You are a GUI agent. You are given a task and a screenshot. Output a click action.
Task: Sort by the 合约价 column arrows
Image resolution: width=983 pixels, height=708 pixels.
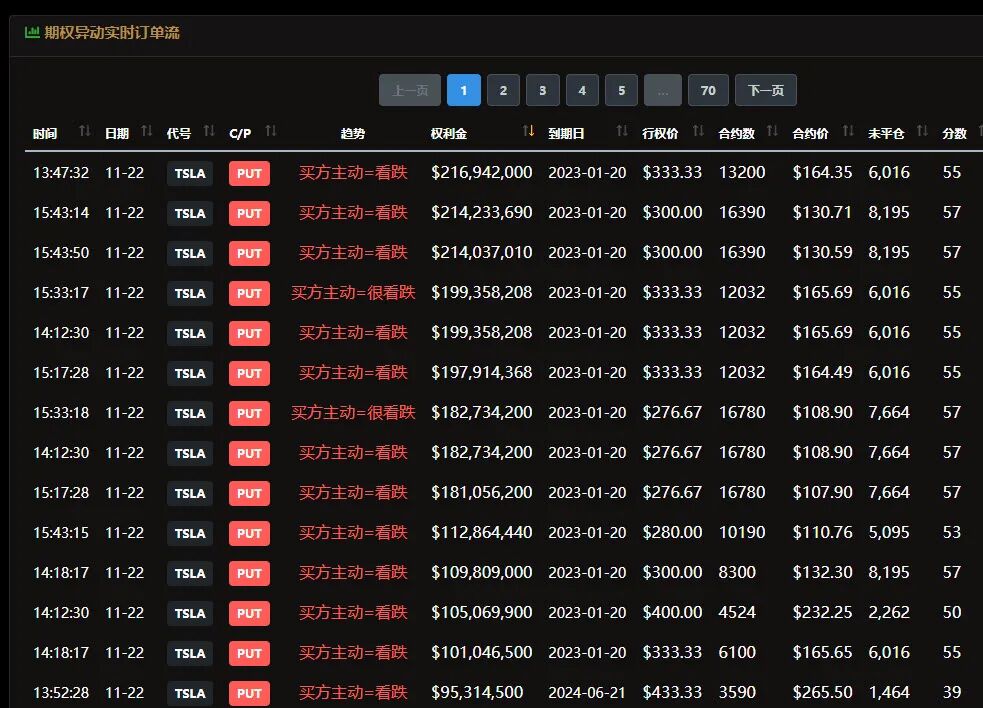(x=848, y=131)
